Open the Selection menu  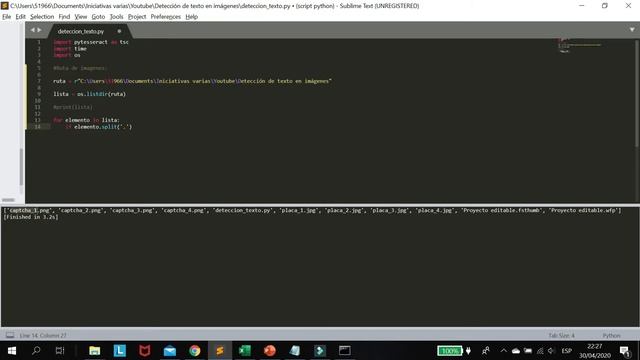(42, 17)
